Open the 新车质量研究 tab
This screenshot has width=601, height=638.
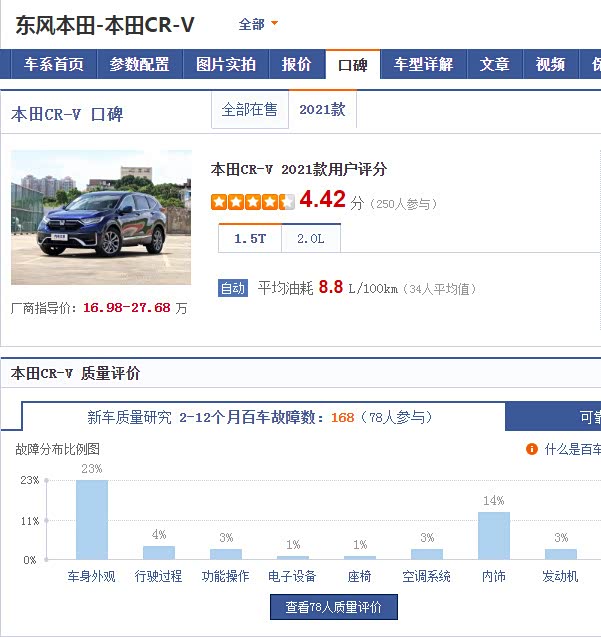point(263,417)
